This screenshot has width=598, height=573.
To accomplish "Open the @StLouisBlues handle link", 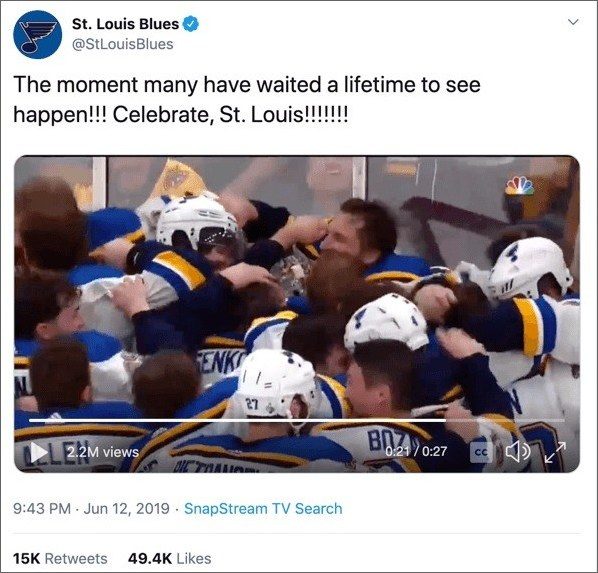I will 122,44.
